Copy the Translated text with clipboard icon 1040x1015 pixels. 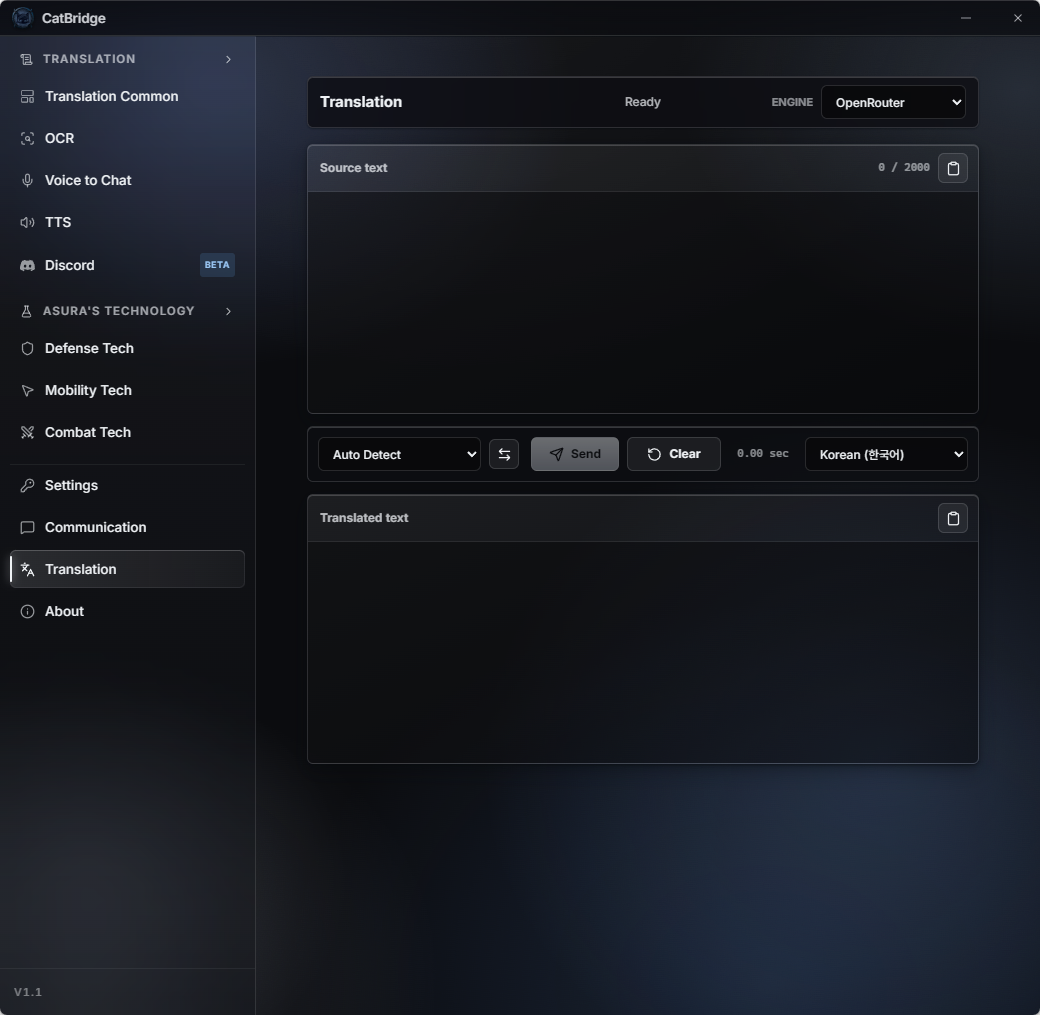point(952,518)
